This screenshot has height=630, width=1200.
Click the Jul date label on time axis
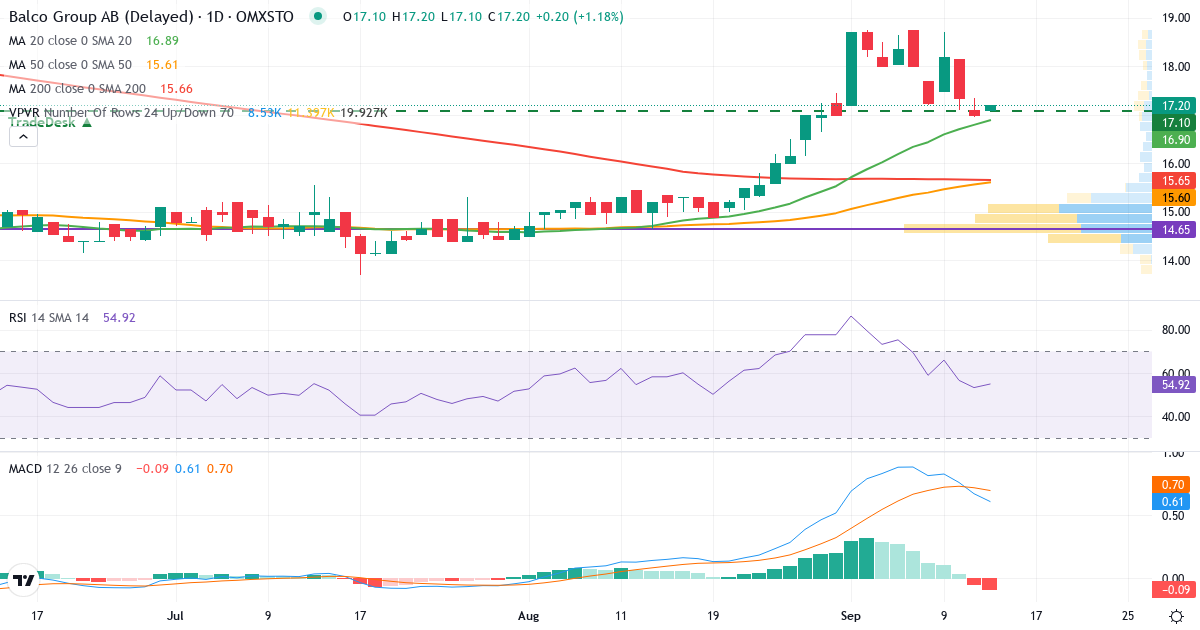176,616
